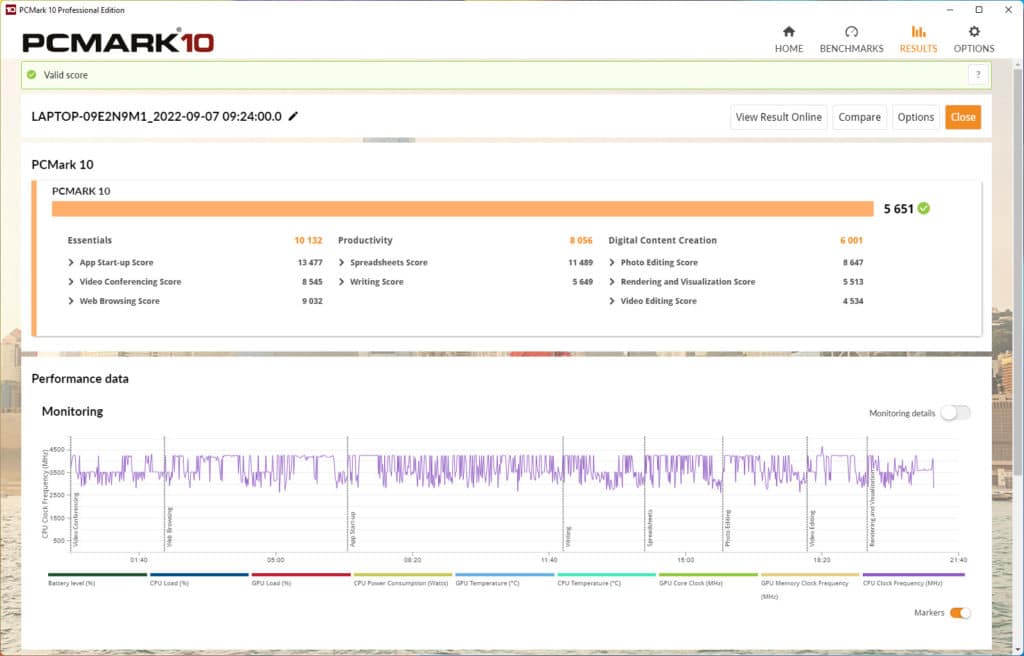Click the Web Browsing value 9 032
Viewport: 1024px width, 656px height.
[x=312, y=301]
